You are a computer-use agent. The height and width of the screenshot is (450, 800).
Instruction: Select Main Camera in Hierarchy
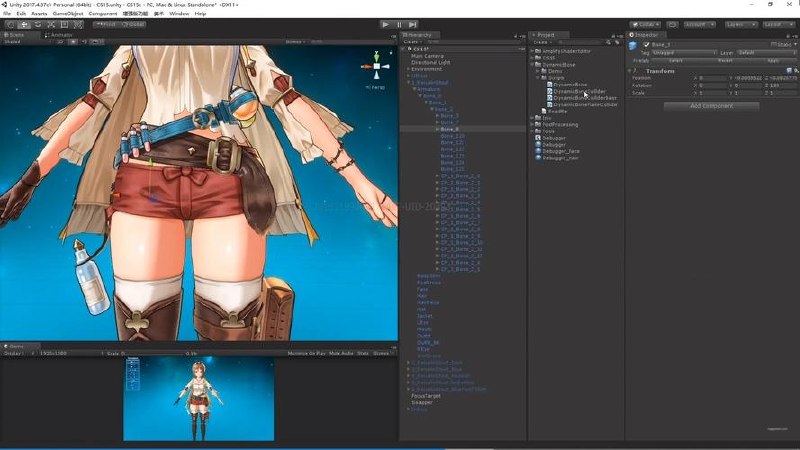(x=427, y=56)
